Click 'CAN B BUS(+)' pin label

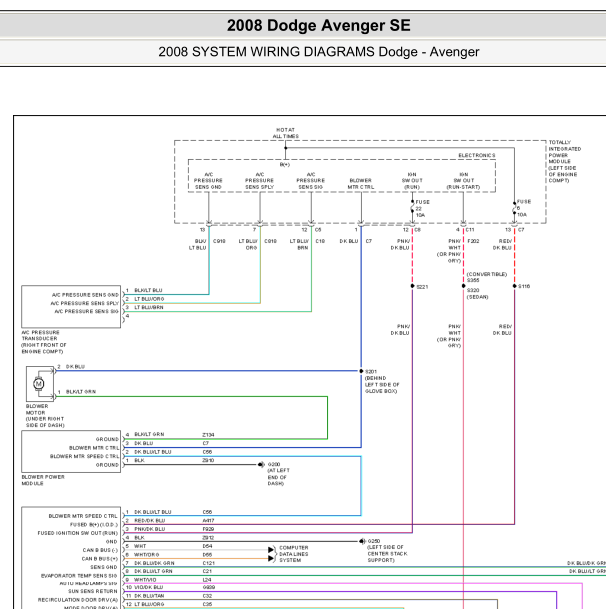tap(100, 559)
